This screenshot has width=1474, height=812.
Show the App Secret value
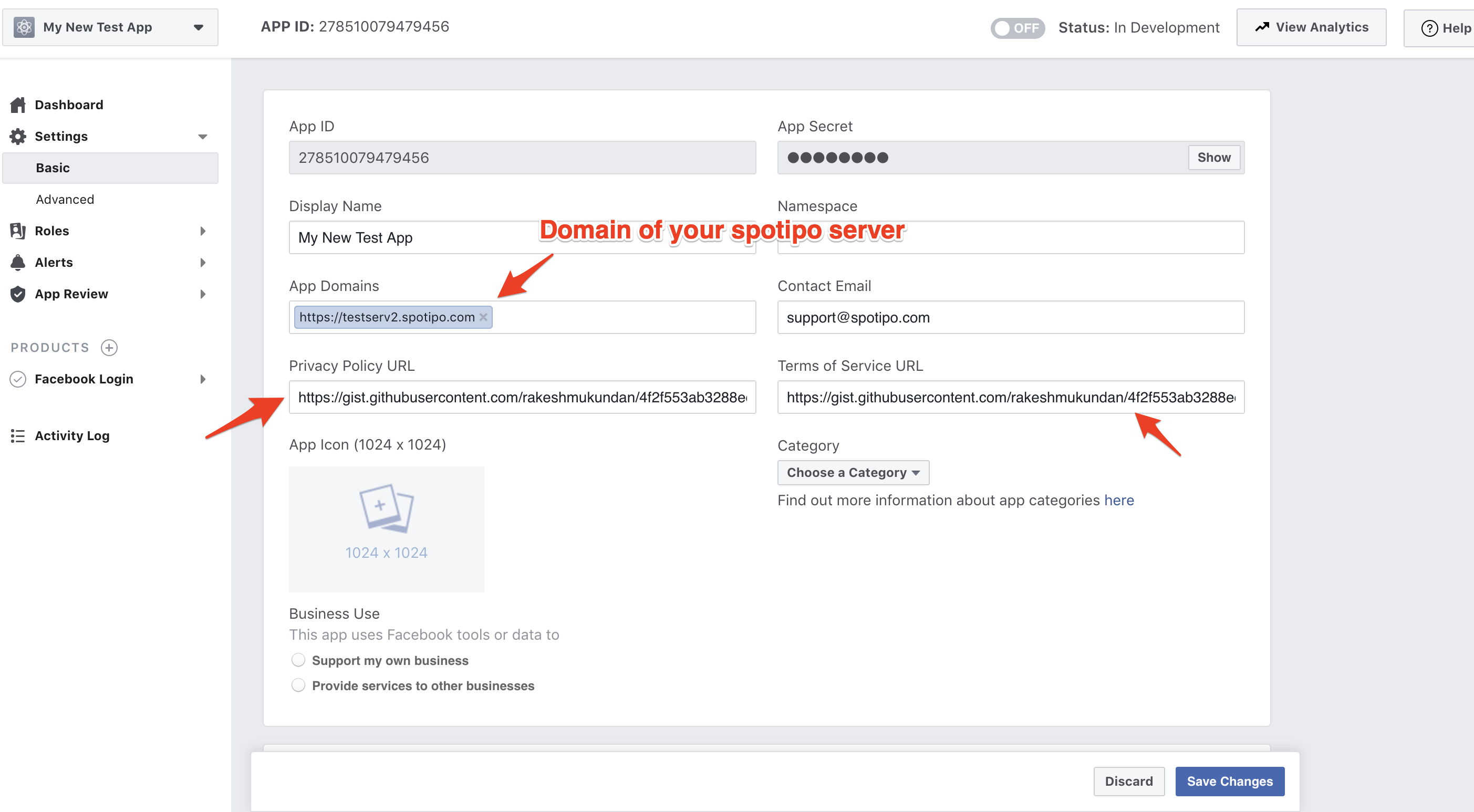coord(1213,158)
